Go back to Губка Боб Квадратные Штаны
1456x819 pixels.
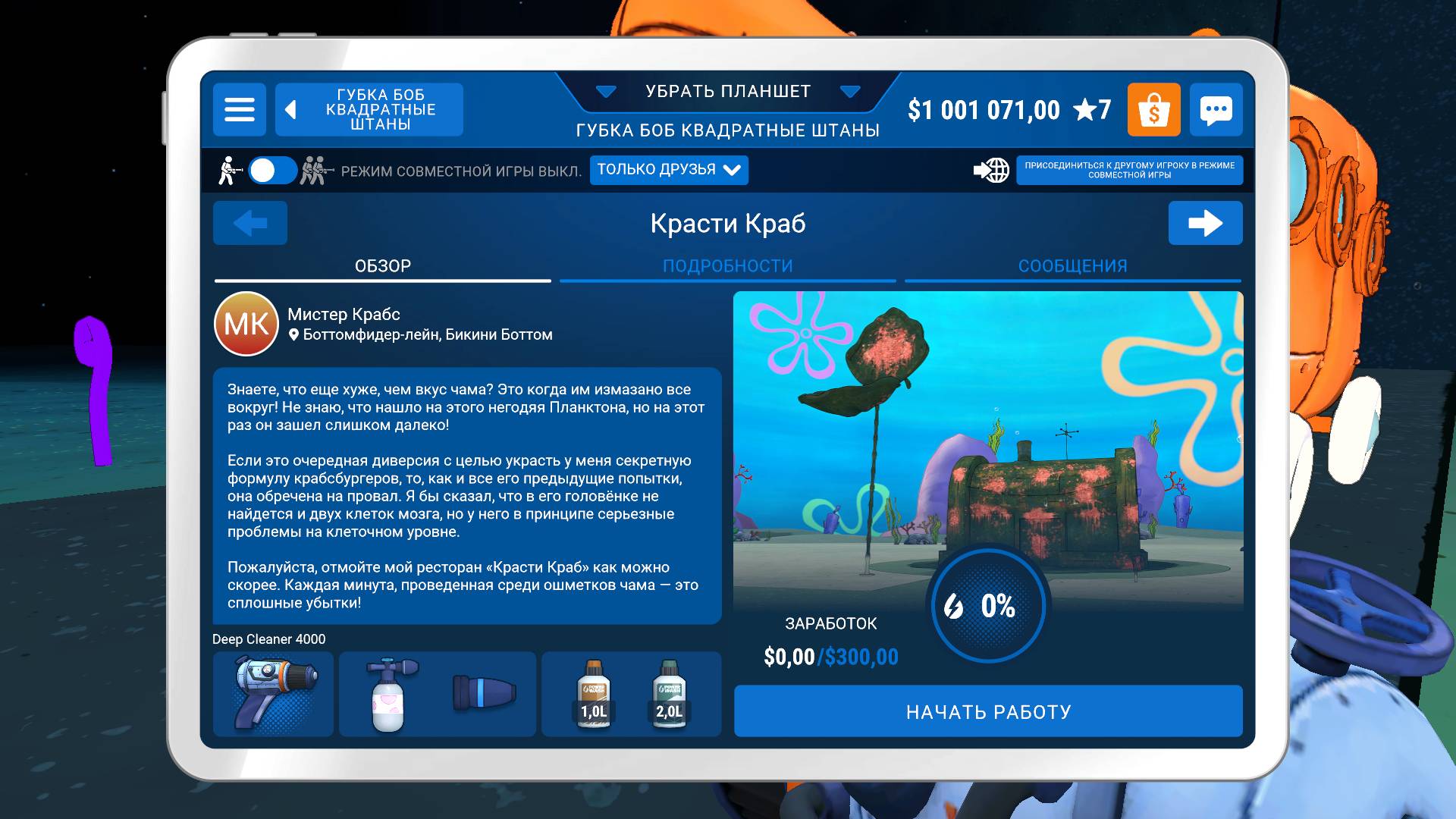(x=369, y=110)
